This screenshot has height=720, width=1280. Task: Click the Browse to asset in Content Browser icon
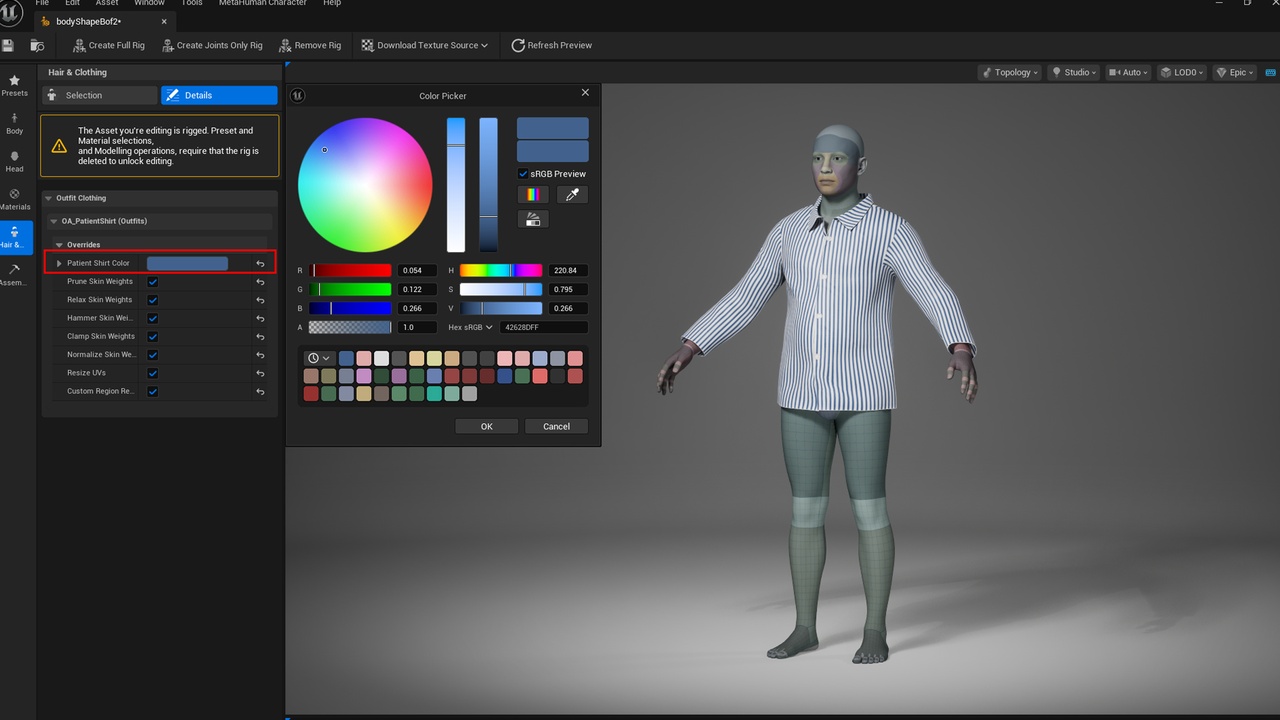point(37,45)
